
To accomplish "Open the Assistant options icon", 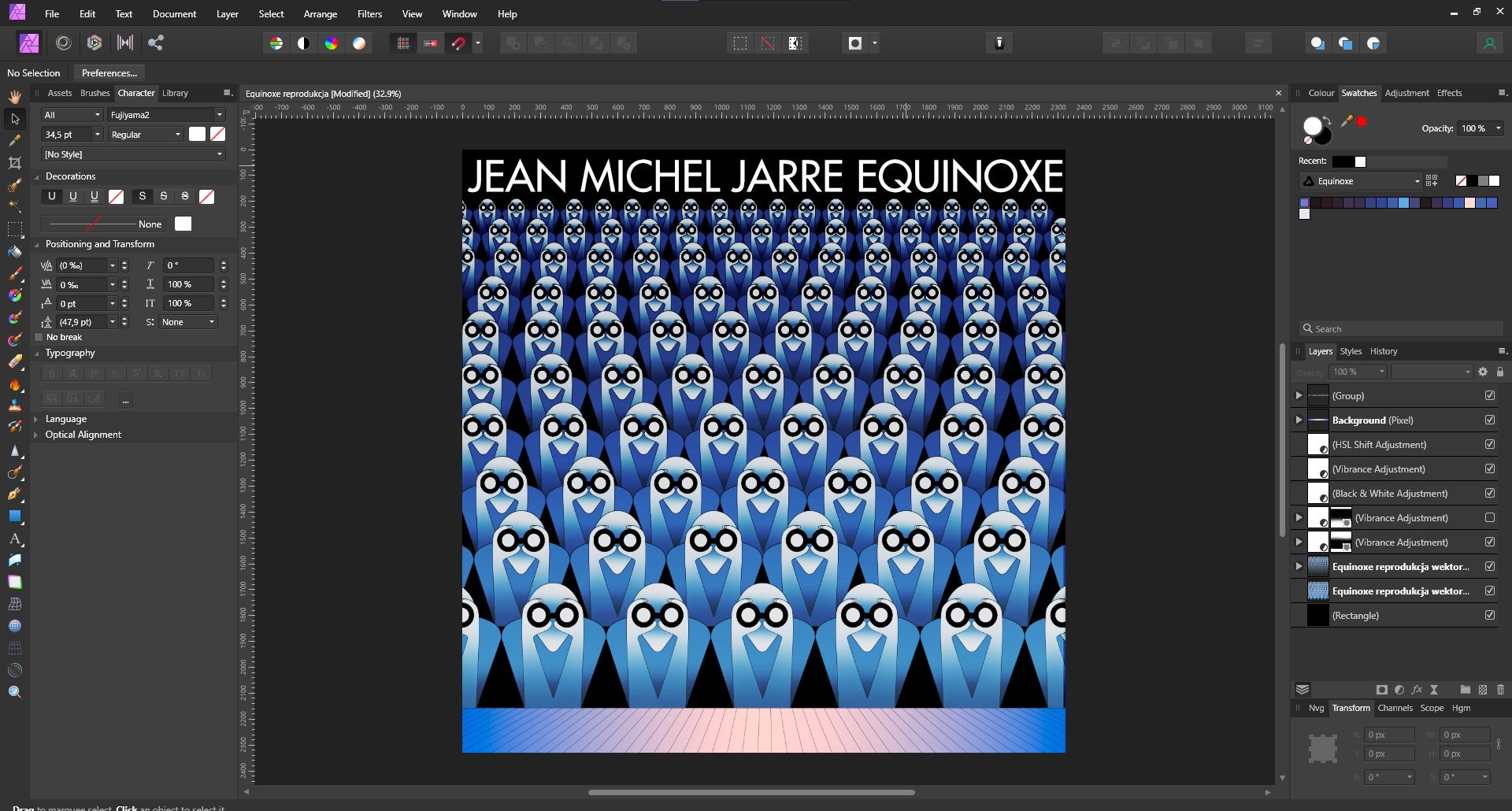I will coord(999,43).
